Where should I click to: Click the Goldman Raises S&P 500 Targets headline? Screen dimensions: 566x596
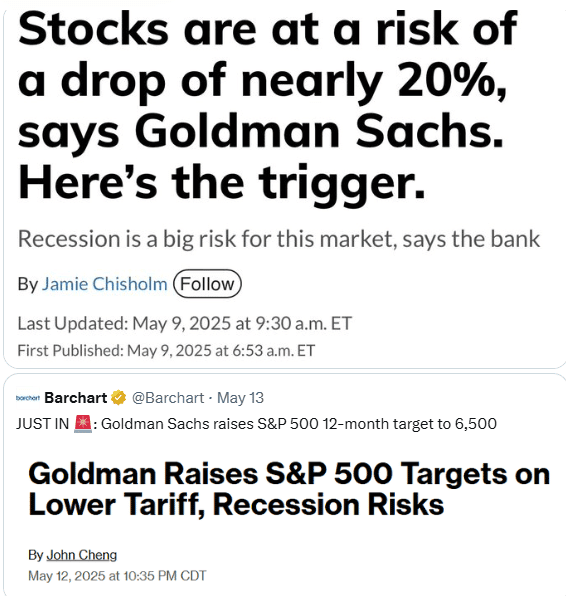(x=289, y=489)
